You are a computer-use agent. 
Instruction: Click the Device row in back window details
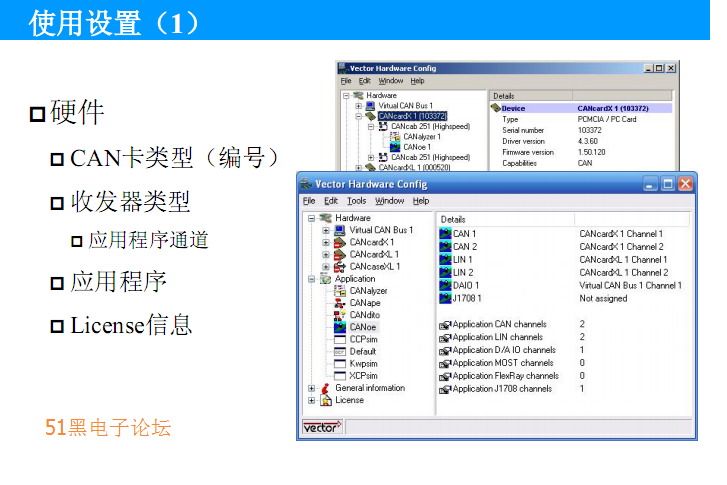click(581, 108)
